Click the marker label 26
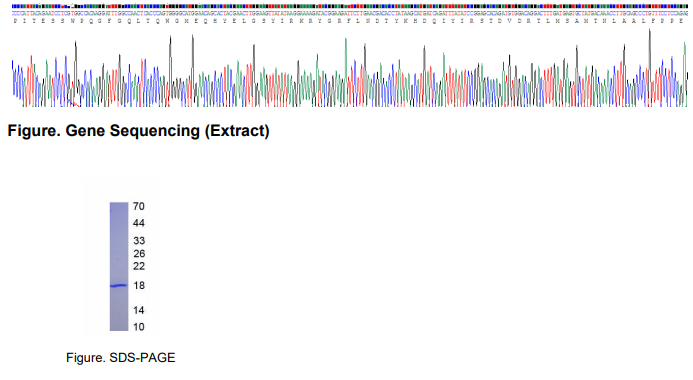693x380 pixels. tap(139, 254)
